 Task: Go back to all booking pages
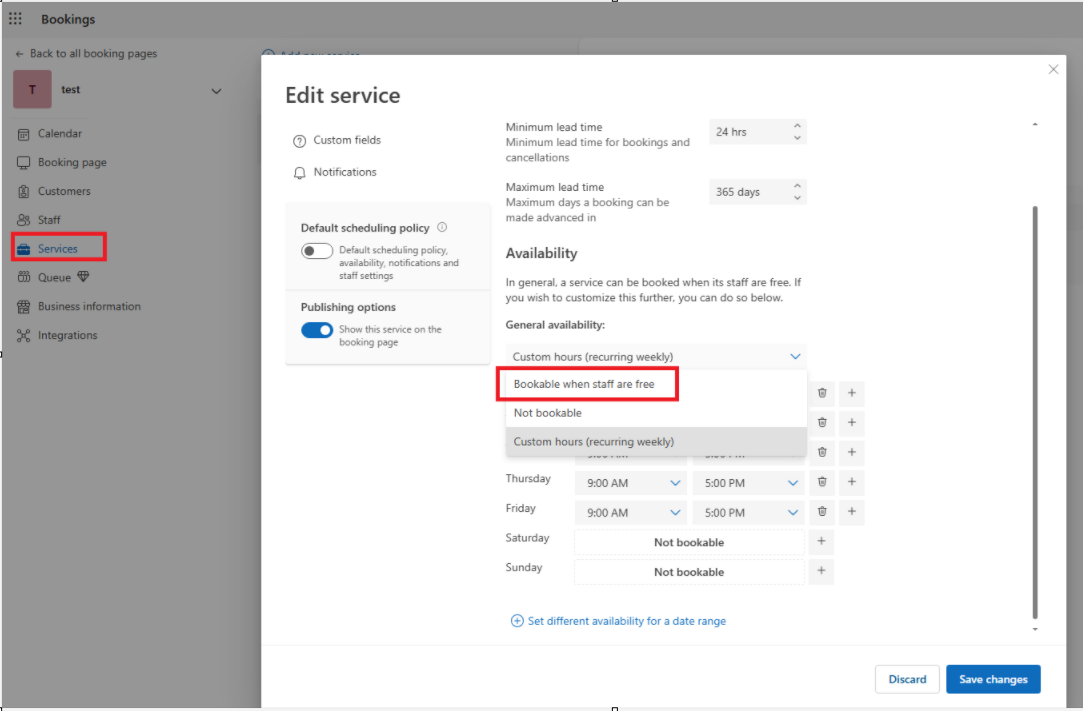tap(86, 53)
